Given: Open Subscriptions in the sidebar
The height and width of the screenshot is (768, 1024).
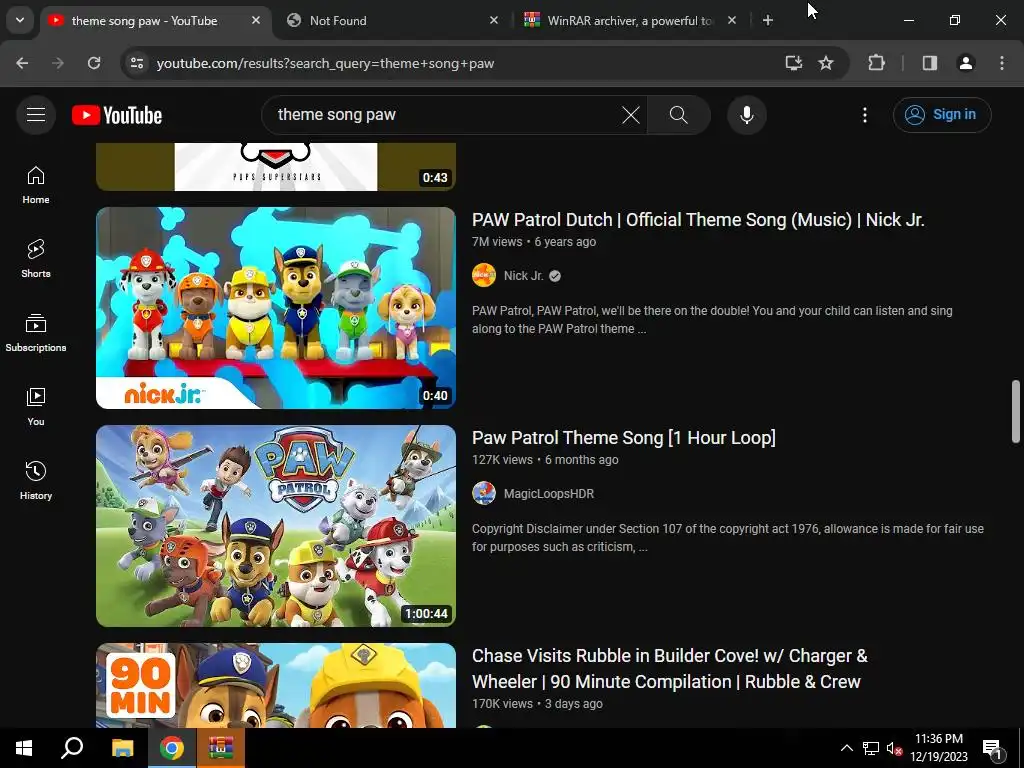Looking at the screenshot, I should (36, 332).
